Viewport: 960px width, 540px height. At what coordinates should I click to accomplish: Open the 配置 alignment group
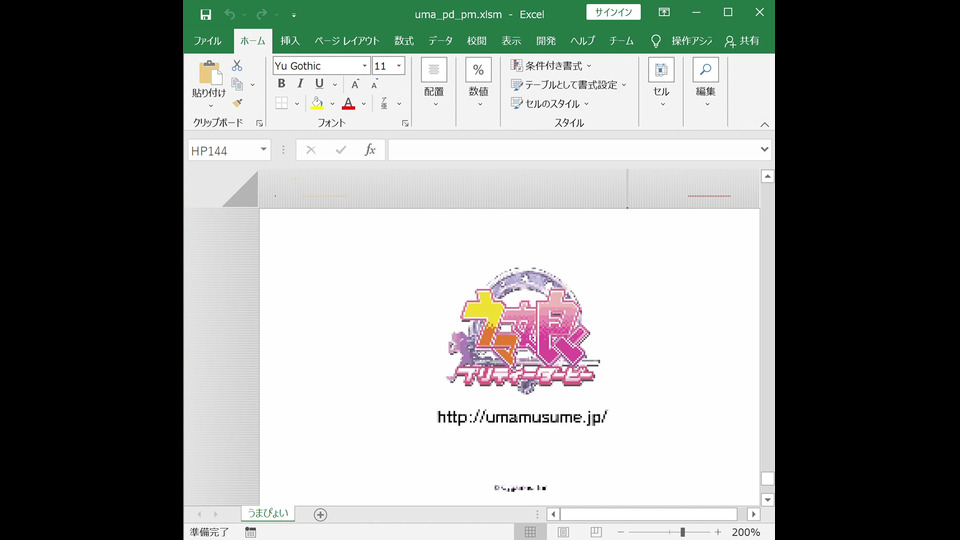click(434, 84)
